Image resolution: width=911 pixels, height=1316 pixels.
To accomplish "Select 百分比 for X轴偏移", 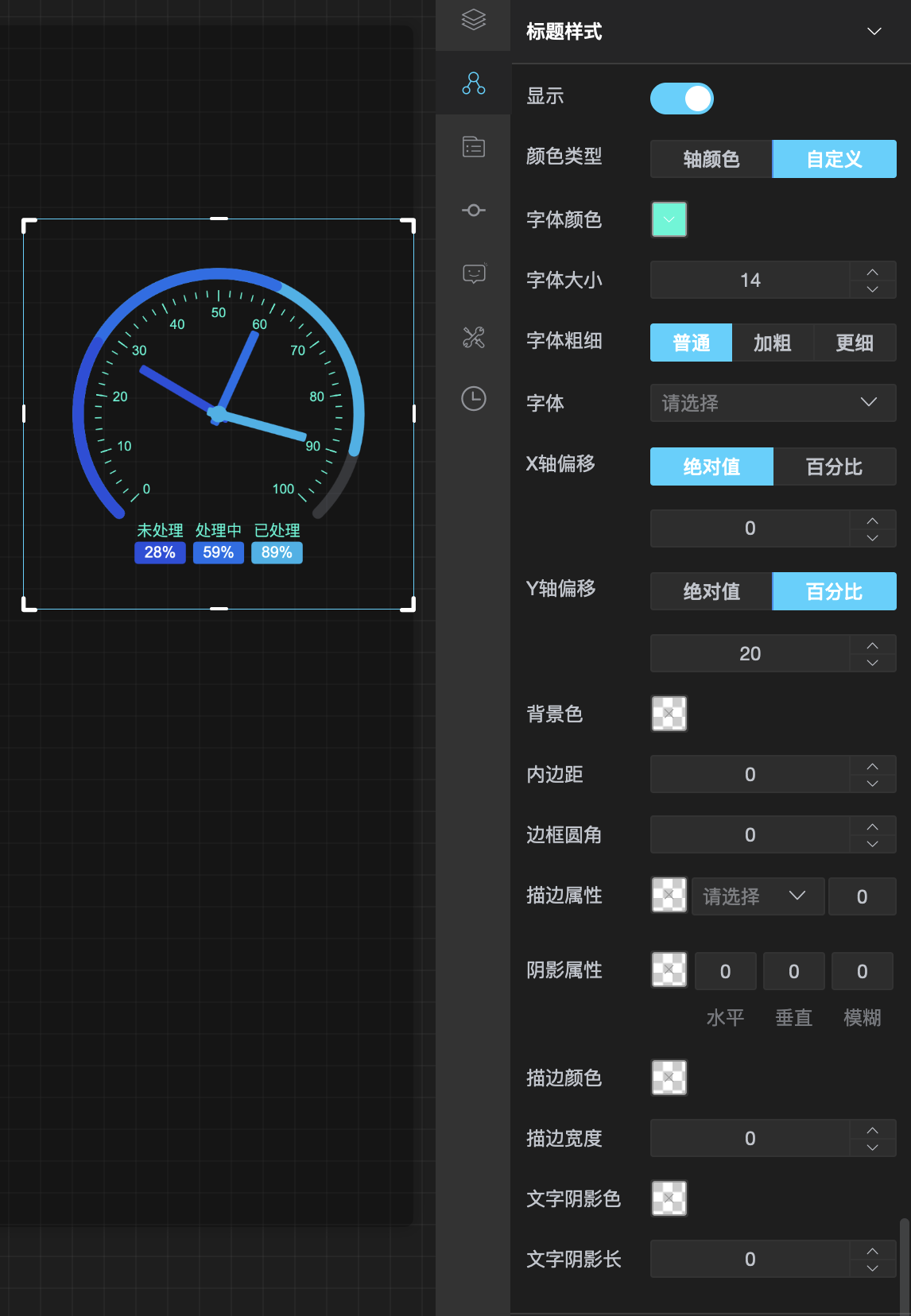I will [x=835, y=466].
